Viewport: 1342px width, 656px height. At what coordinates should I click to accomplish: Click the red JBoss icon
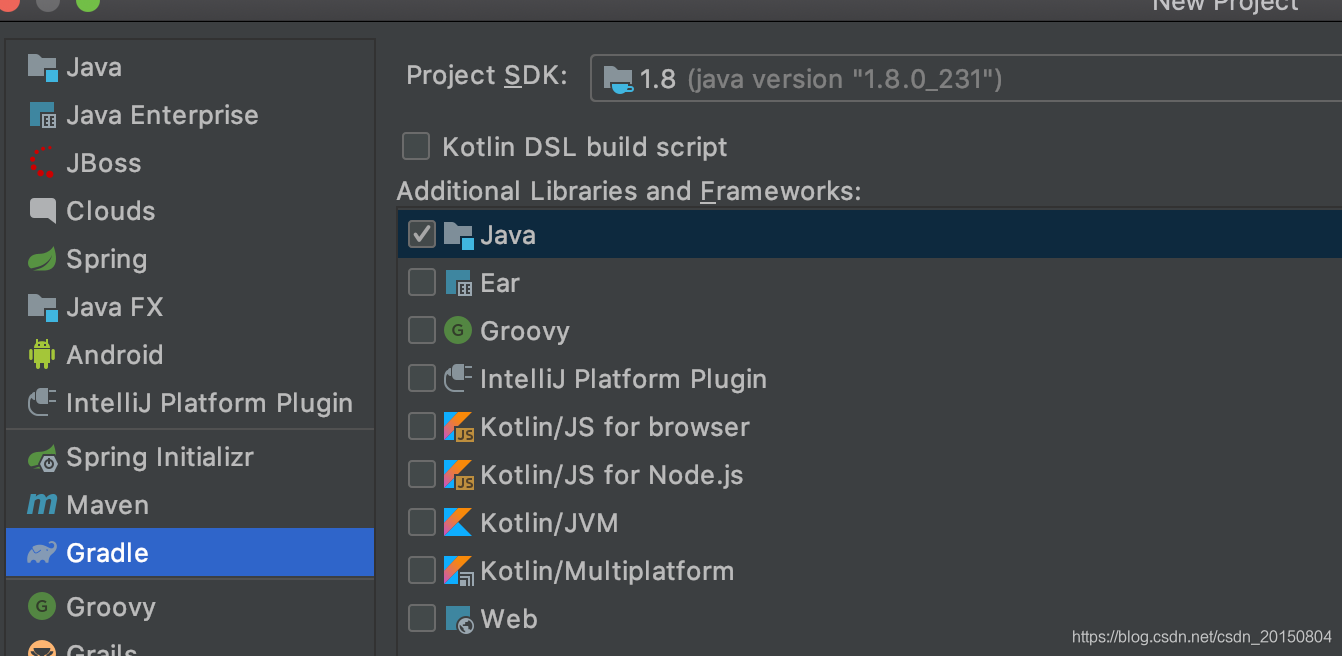[x=42, y=163]
